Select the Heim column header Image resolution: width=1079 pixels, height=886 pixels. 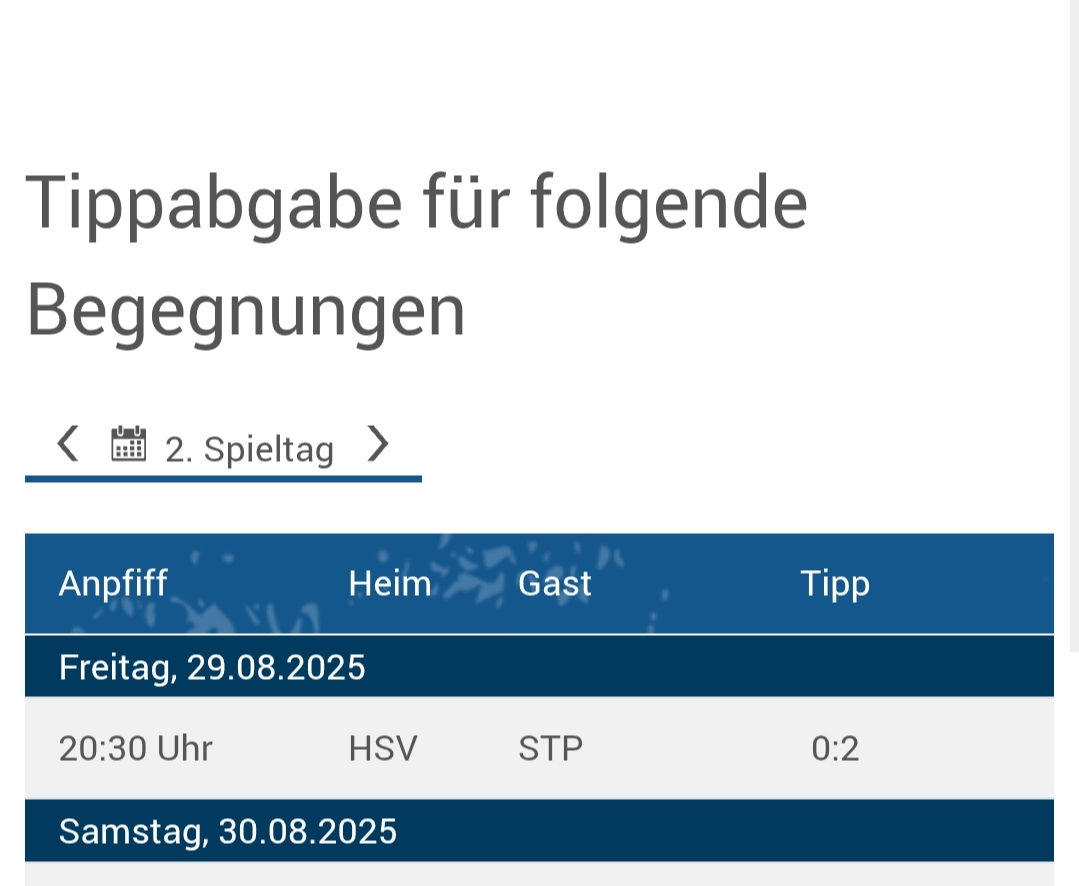tap(390, 583)
